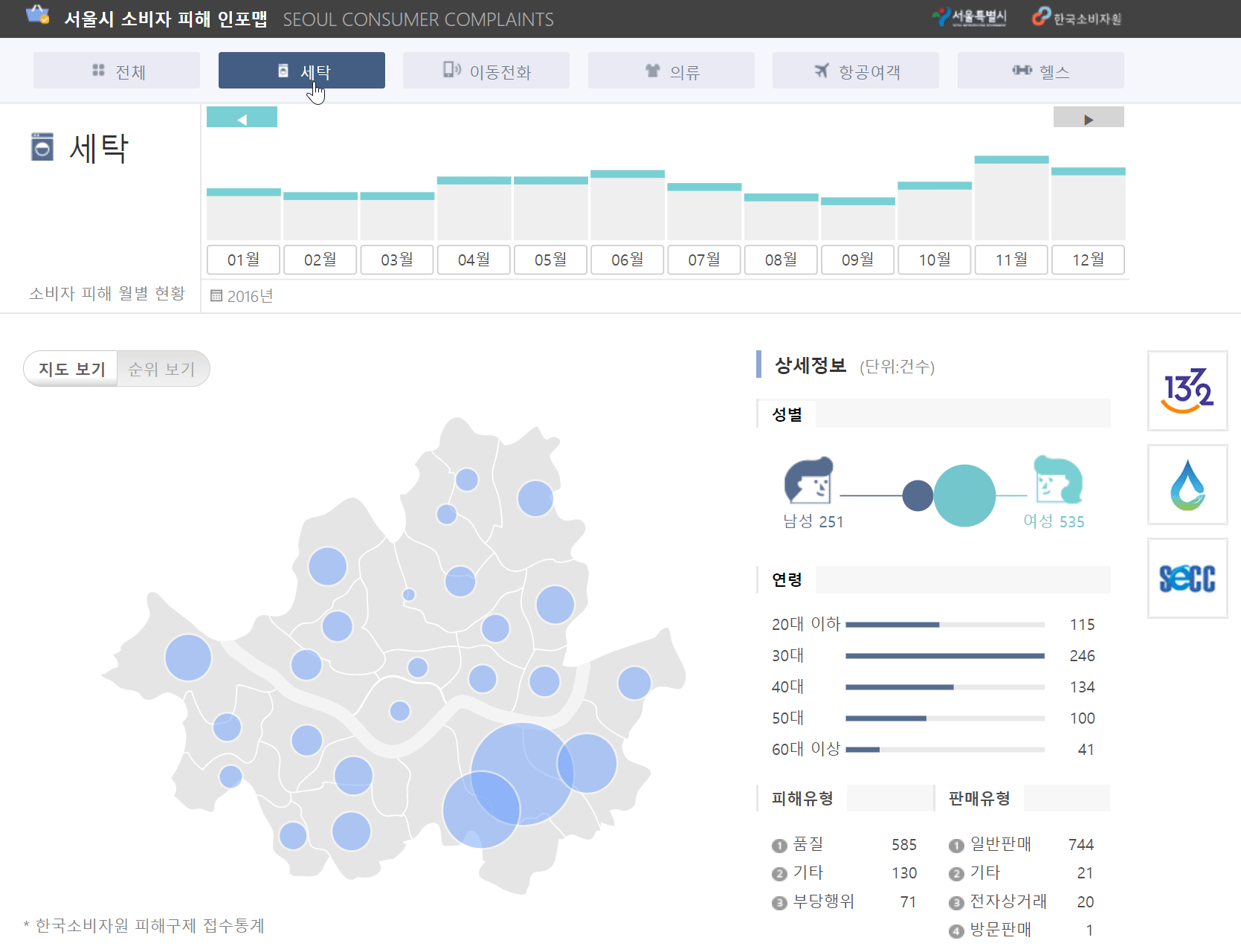Click the 서울특별시 logo in the header
Viewport: 1241px width, 952px height.
point(968,18)
